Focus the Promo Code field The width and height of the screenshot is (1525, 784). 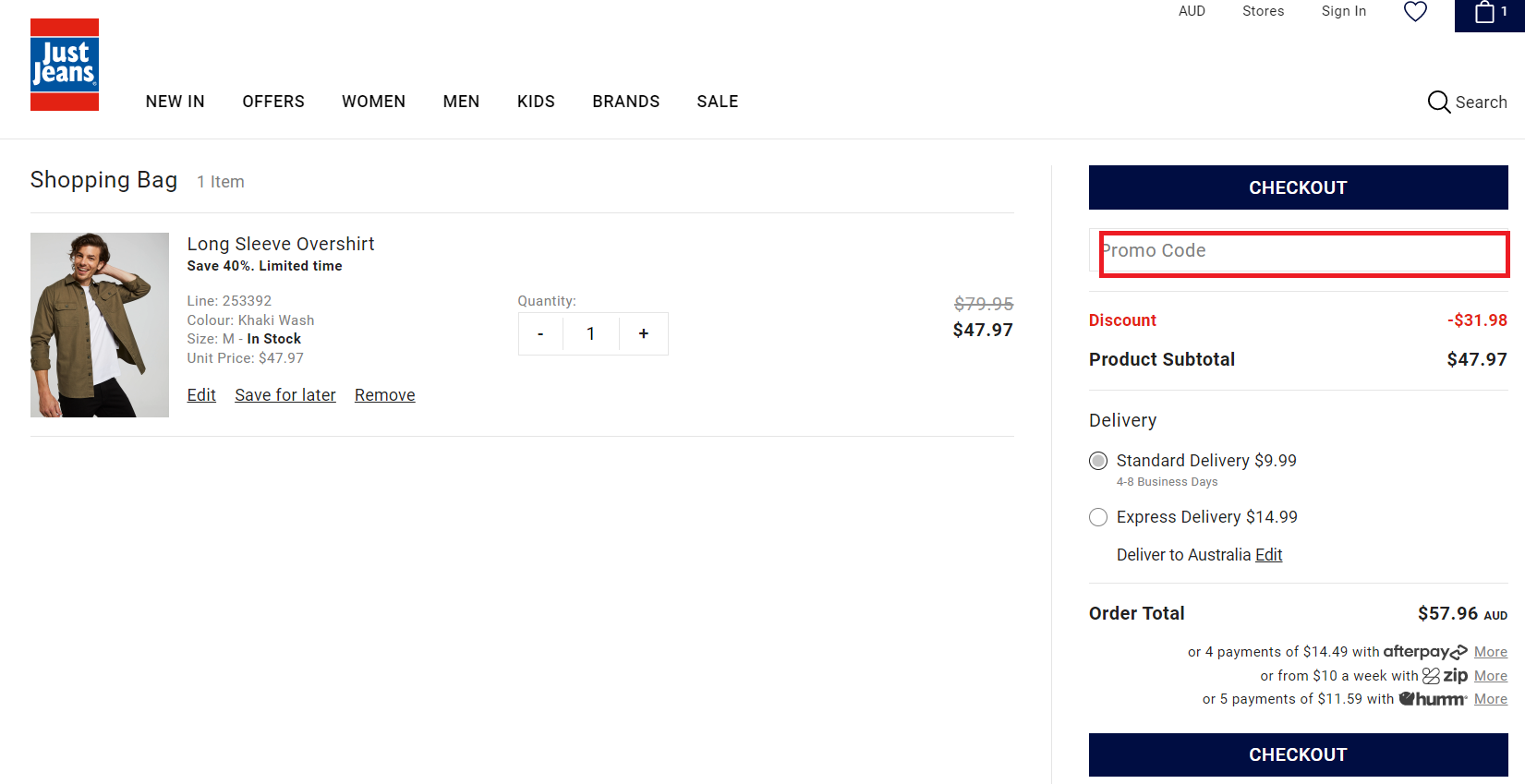(1302, 251)
